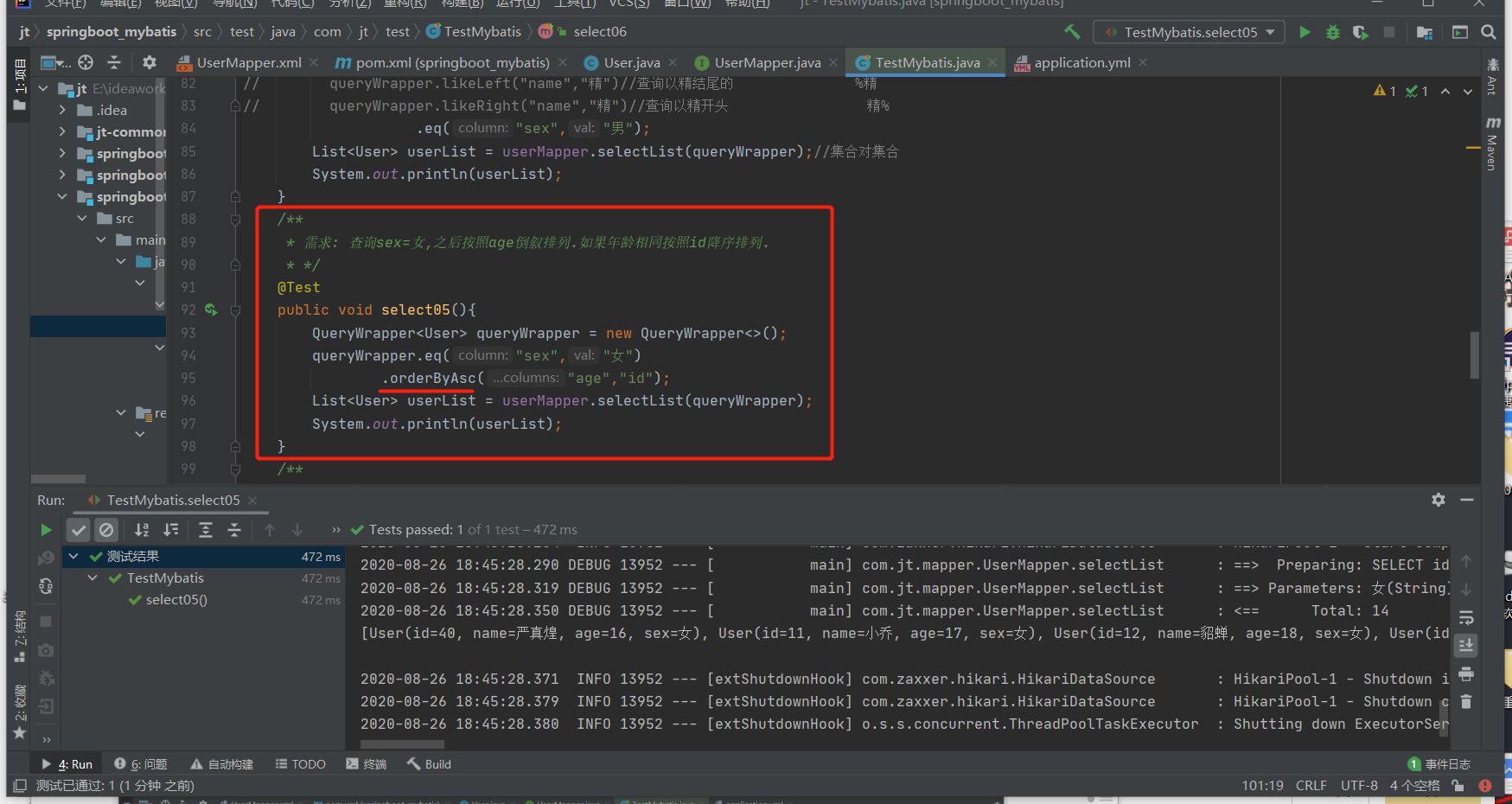Click the run gutter icon beside select05 method
The height and width of the screenshot is (804, 1512).
(211, 309)
